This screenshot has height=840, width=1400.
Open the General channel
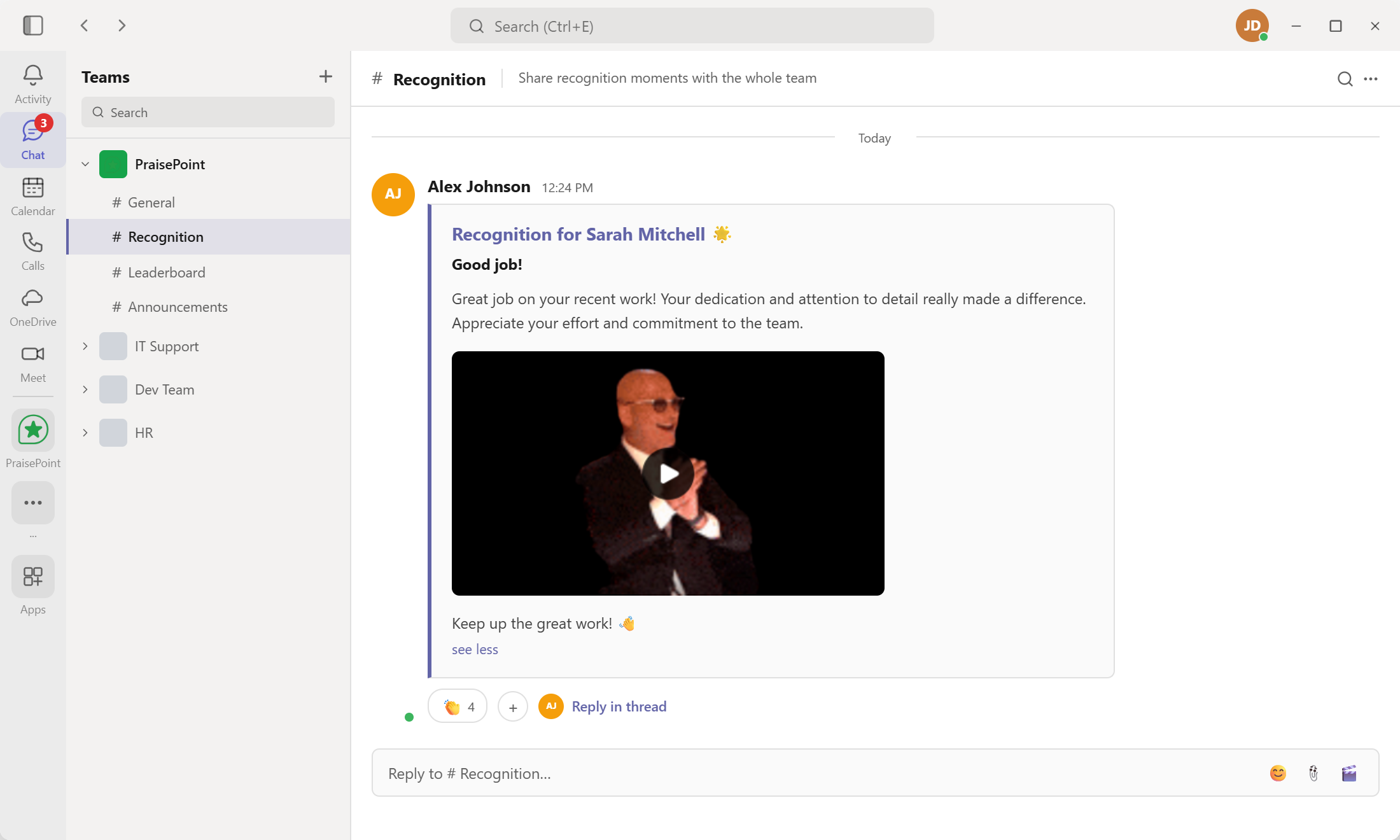(x=209, y=202)
